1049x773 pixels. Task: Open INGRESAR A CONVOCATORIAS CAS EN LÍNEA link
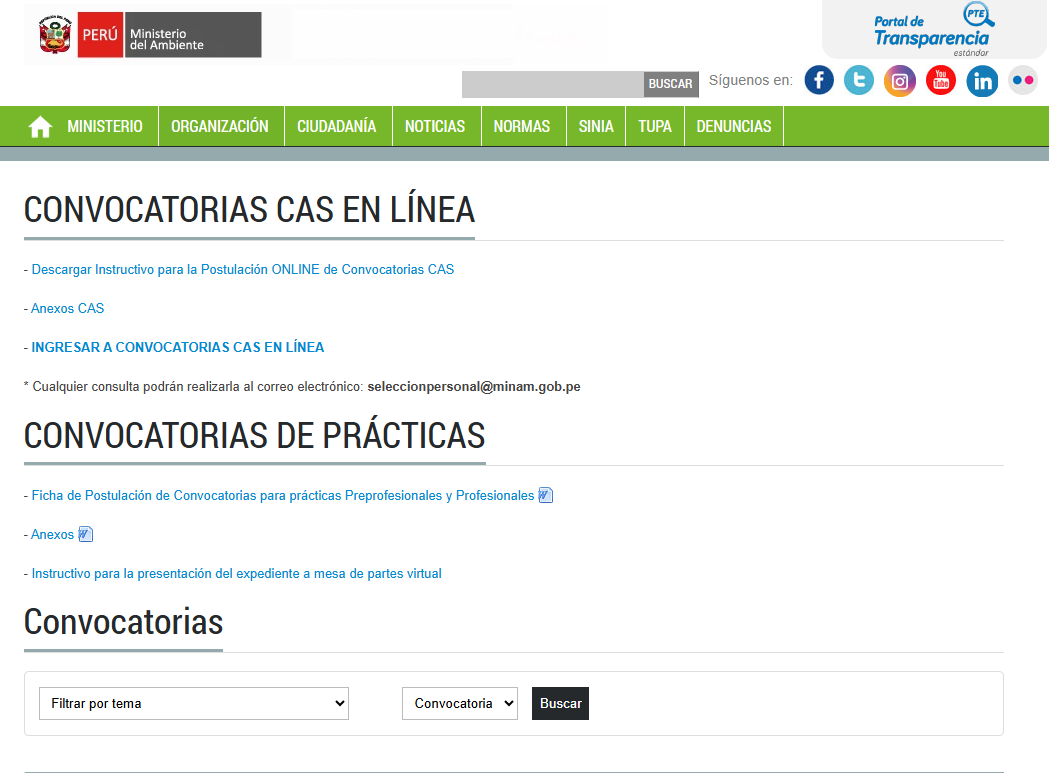(178, 347)
